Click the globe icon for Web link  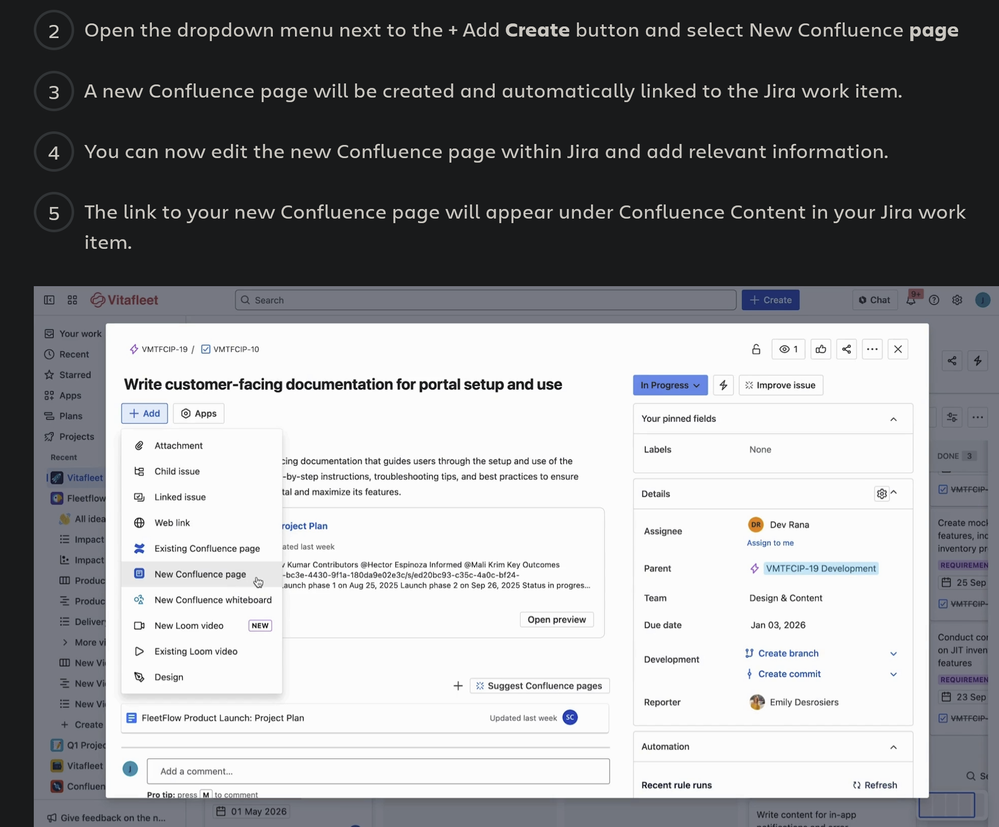pos(139,522)
